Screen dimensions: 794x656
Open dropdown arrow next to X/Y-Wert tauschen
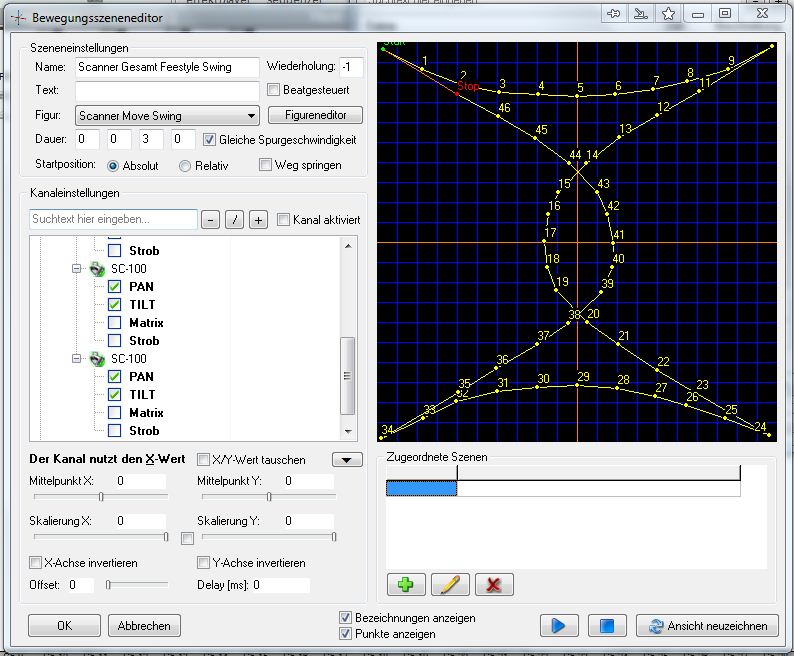point(347,460)
